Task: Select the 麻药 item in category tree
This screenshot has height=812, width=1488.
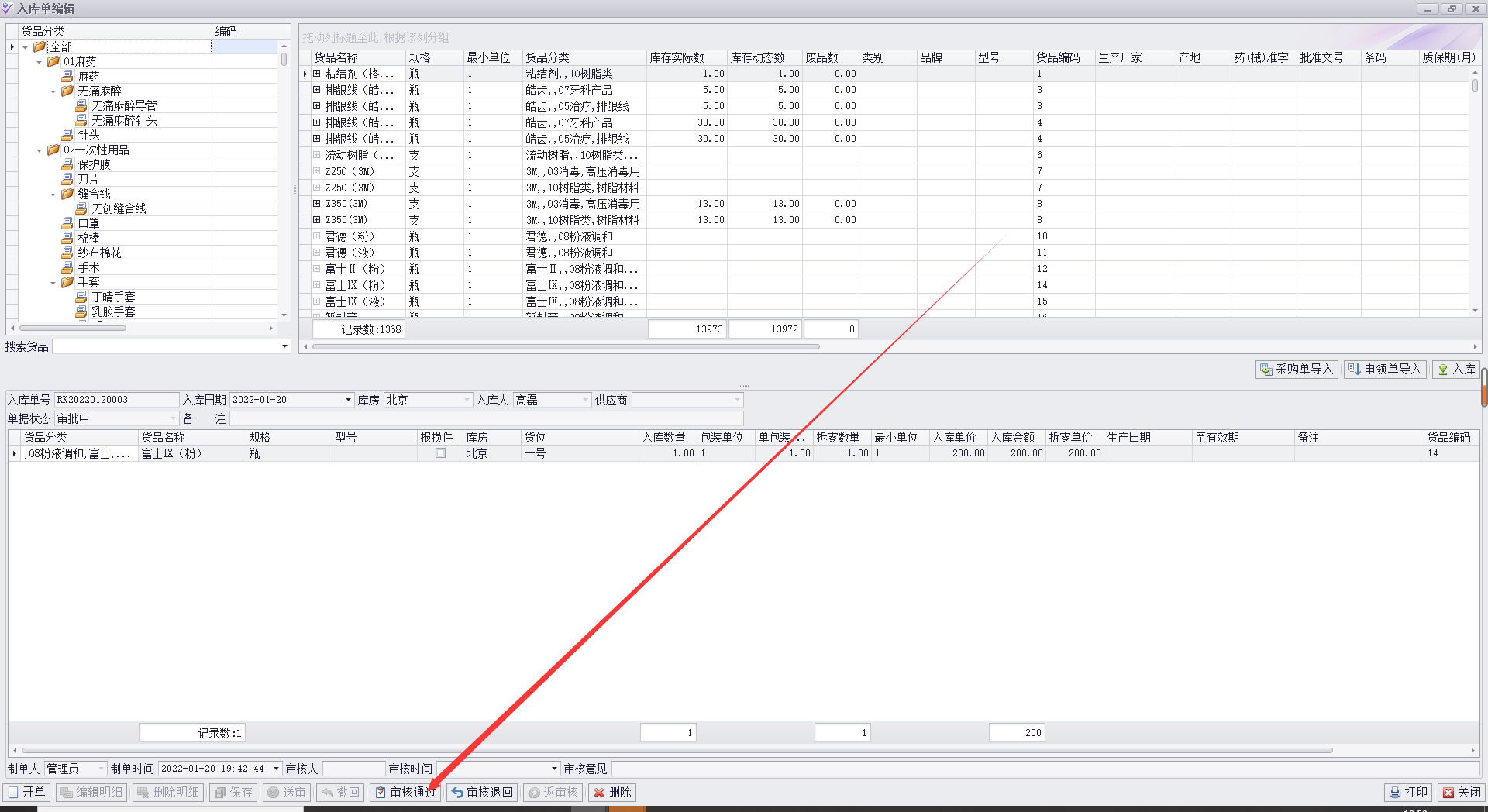Action: (88, 76)
